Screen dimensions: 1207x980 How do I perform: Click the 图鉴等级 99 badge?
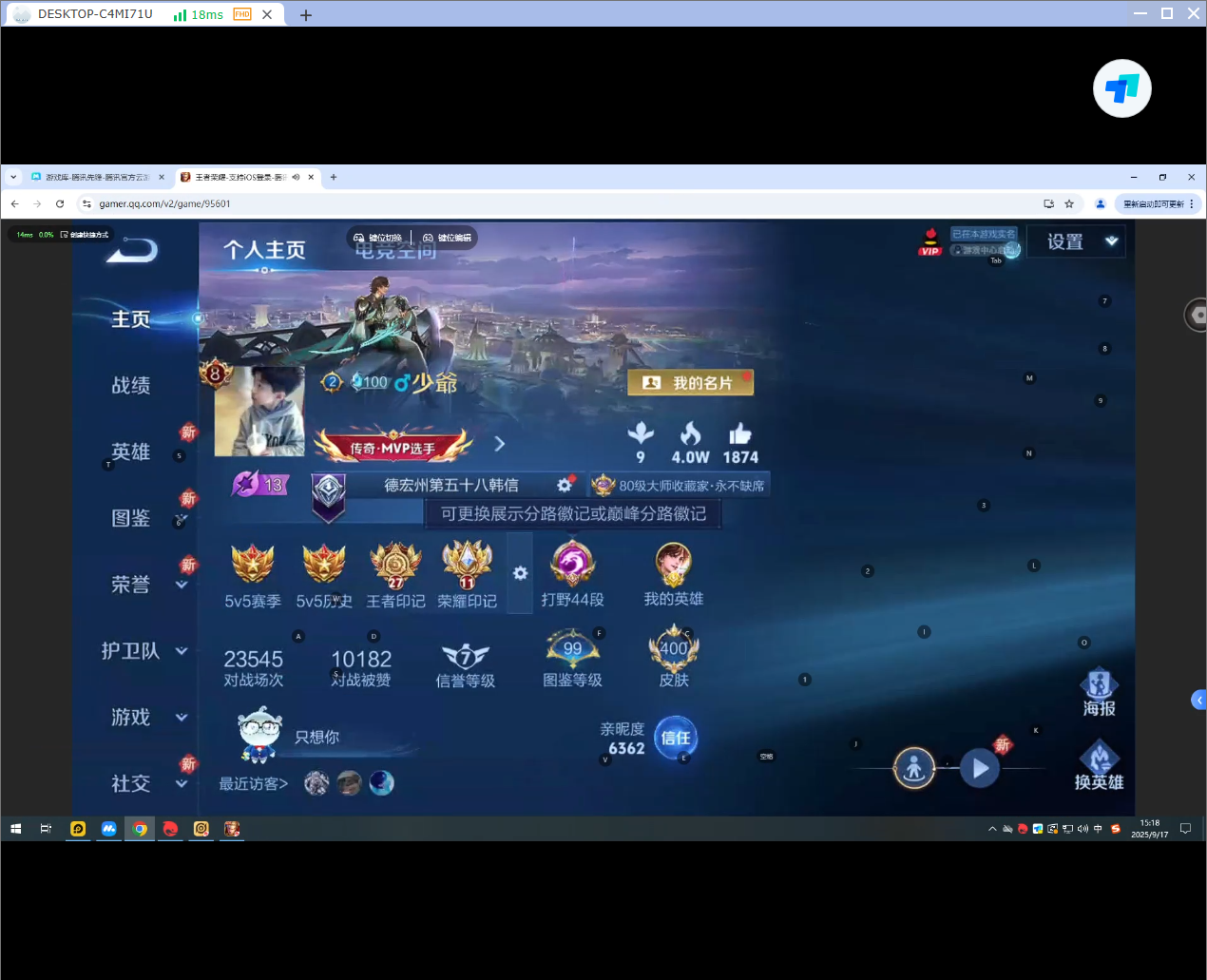[572, 649]
